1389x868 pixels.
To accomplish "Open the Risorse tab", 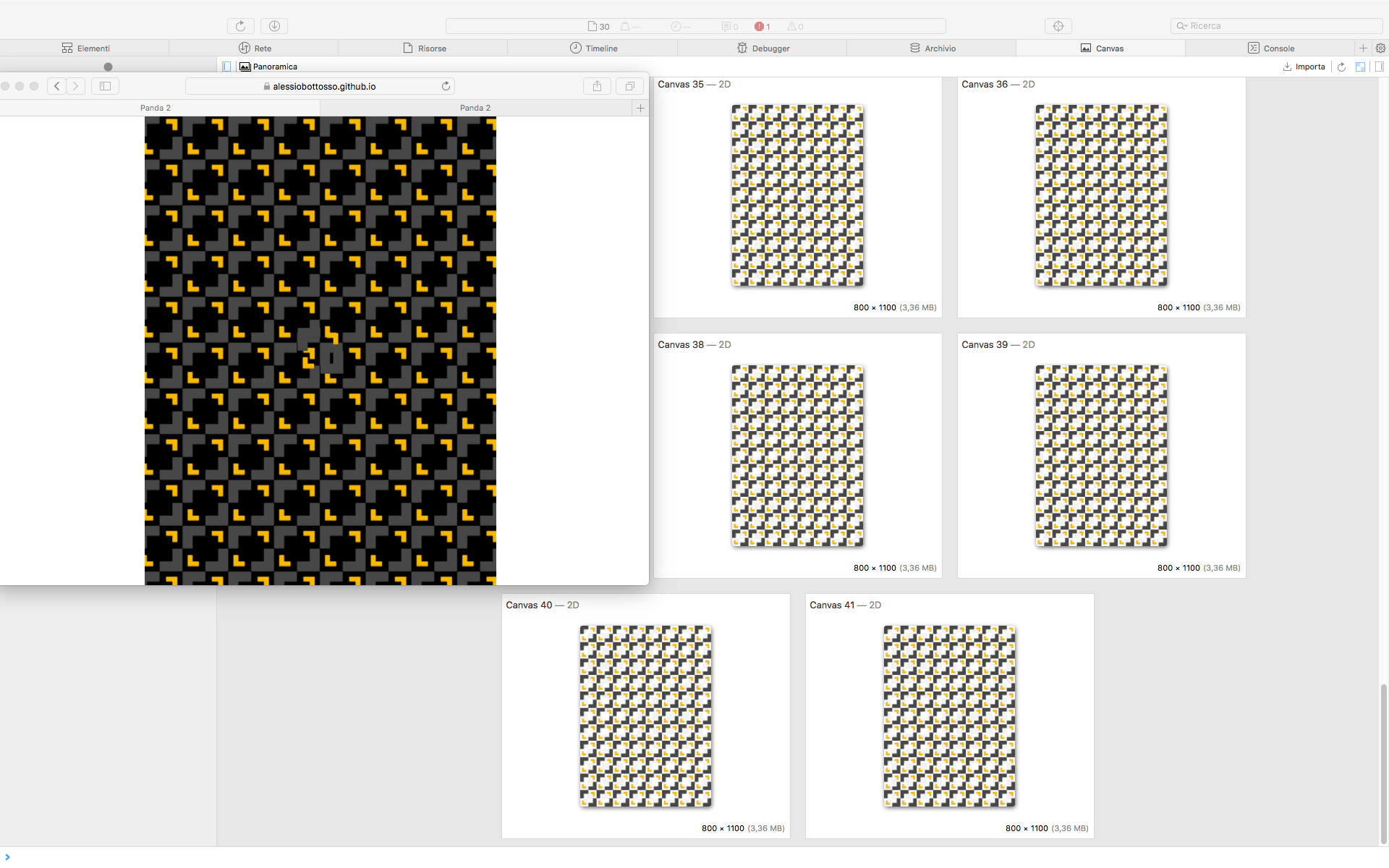I will coord(423,48).
